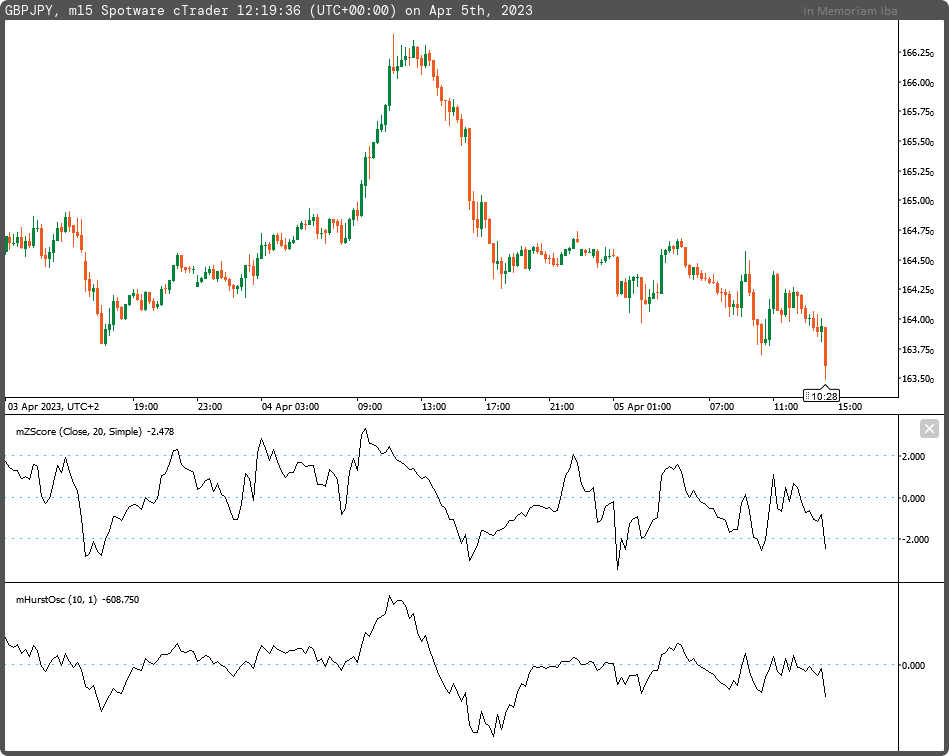Click the 10:28 candle countdown marker
This screenshot has width=949, height=756.
coord(825,396)
